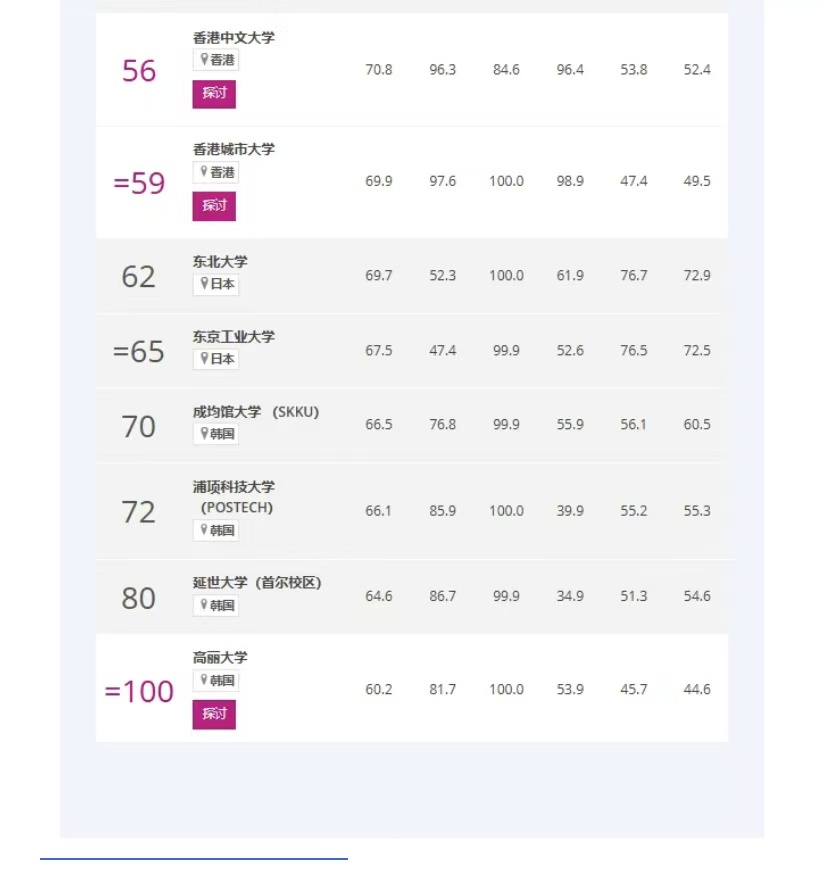Click location pin icon under 香港城市大学
The image size is (828, 877).
204,171
